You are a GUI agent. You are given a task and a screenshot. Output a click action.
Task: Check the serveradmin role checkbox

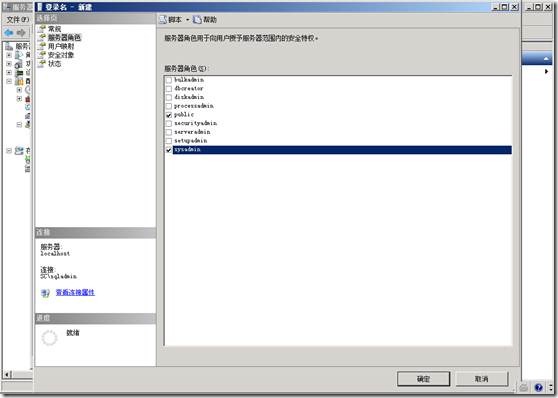point(169,132)
